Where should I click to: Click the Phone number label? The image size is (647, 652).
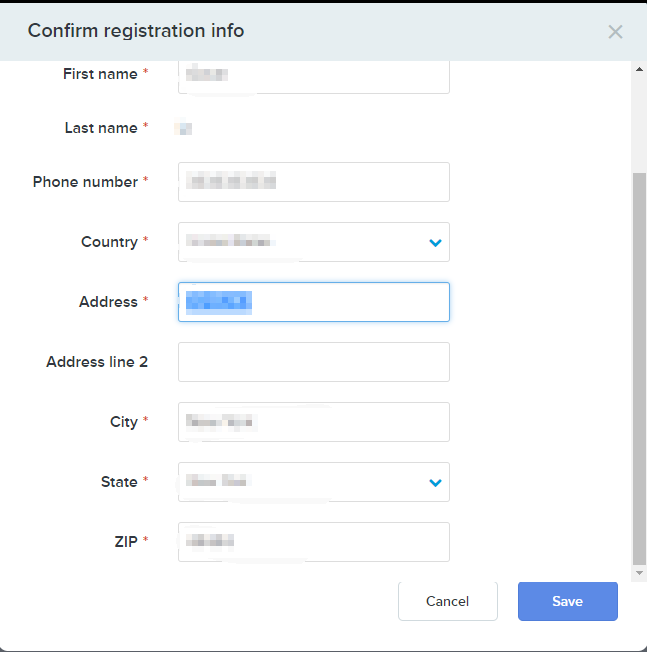(85, 182)
